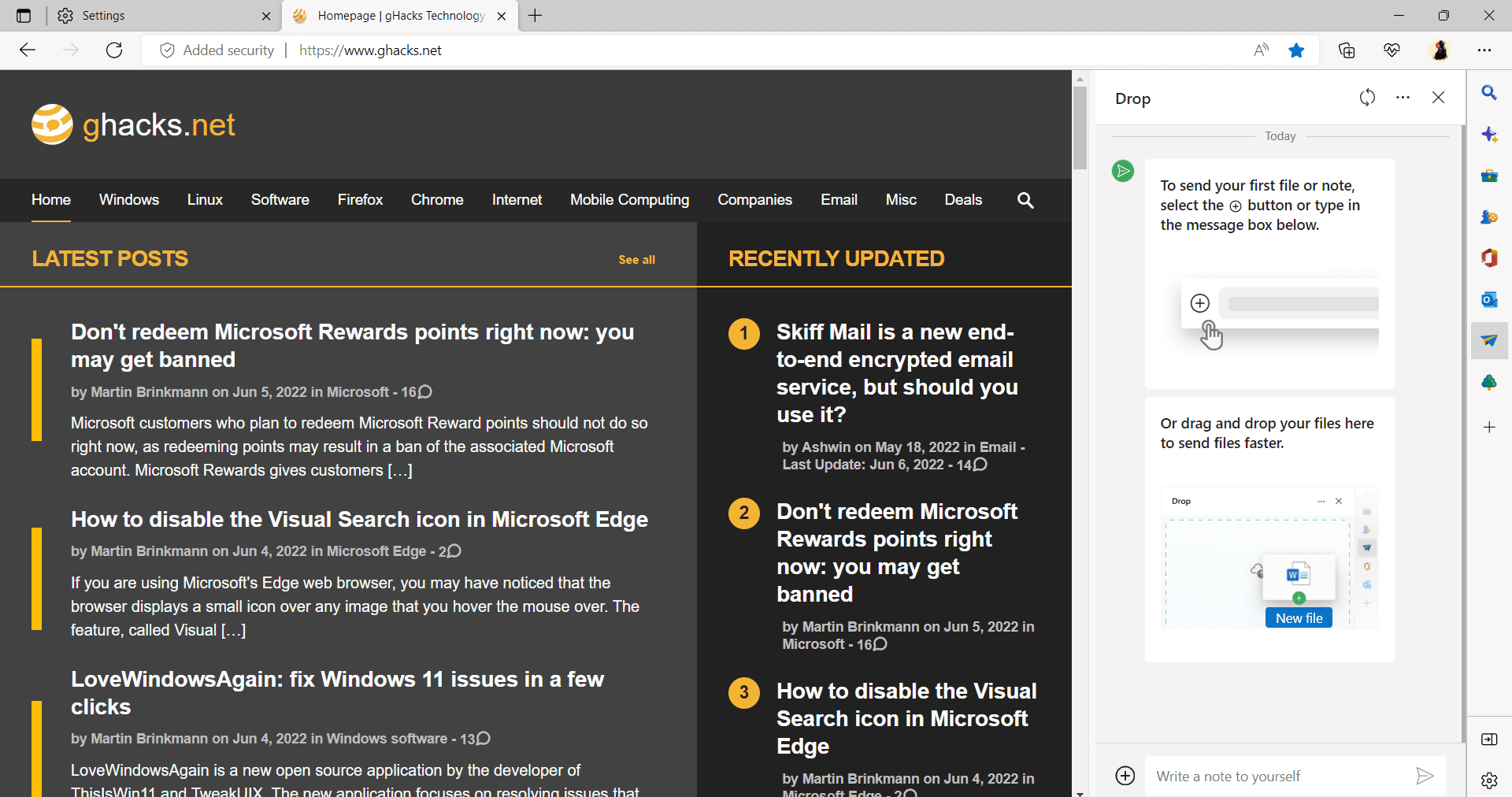1512x797 pixels.
Task: Open the 'See all' latest posts link
Action: pos(637,259)
